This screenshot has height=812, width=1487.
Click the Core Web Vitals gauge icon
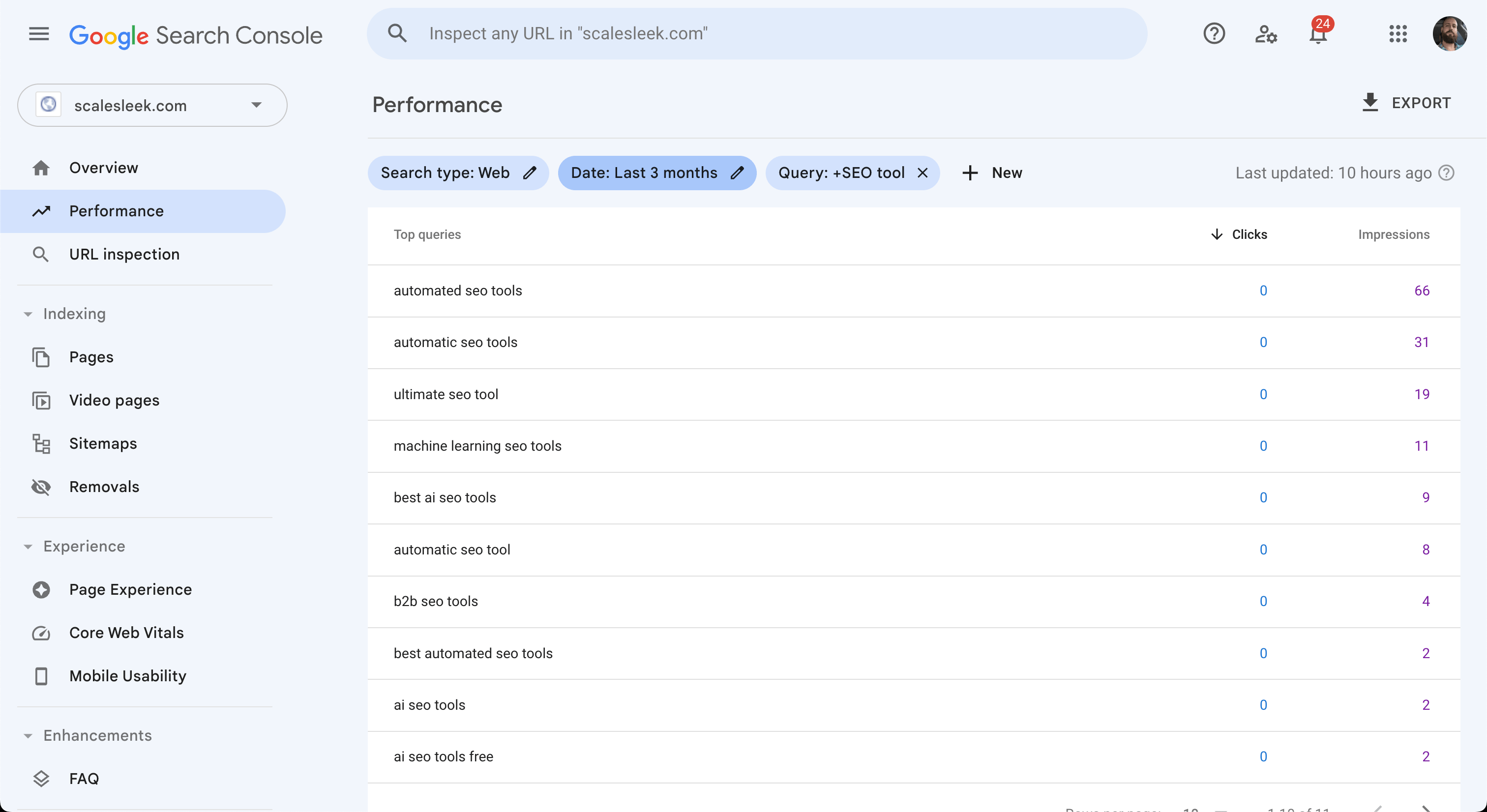[x=41, y=633]
